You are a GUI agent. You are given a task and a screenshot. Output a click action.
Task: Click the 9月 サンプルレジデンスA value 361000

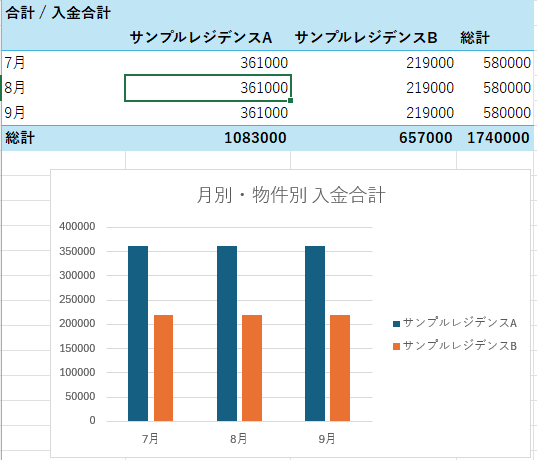coord(264,113)
